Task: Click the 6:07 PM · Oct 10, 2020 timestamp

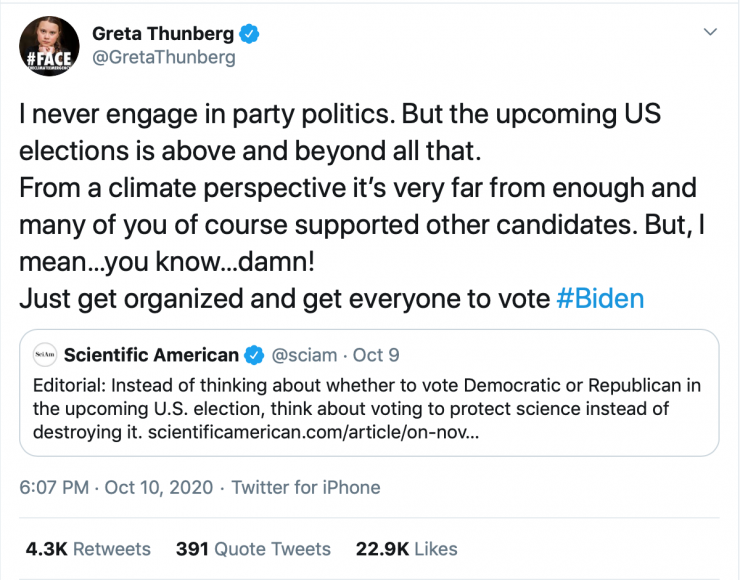Action: (x=116, y=488)
